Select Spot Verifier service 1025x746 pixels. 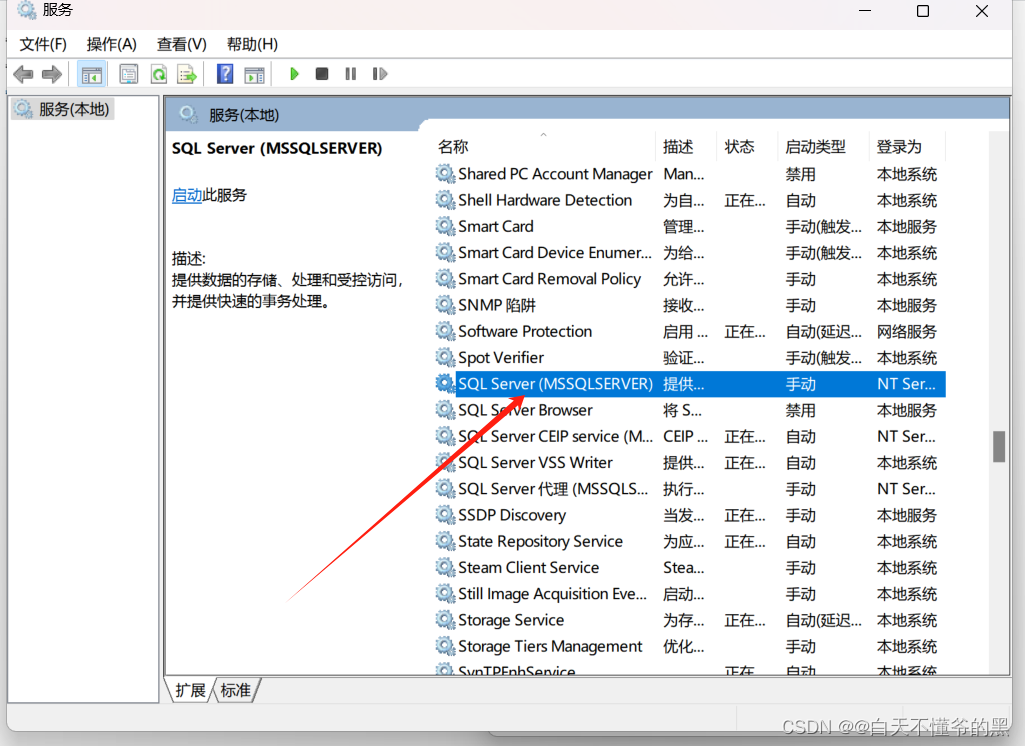tap(690, 358)
